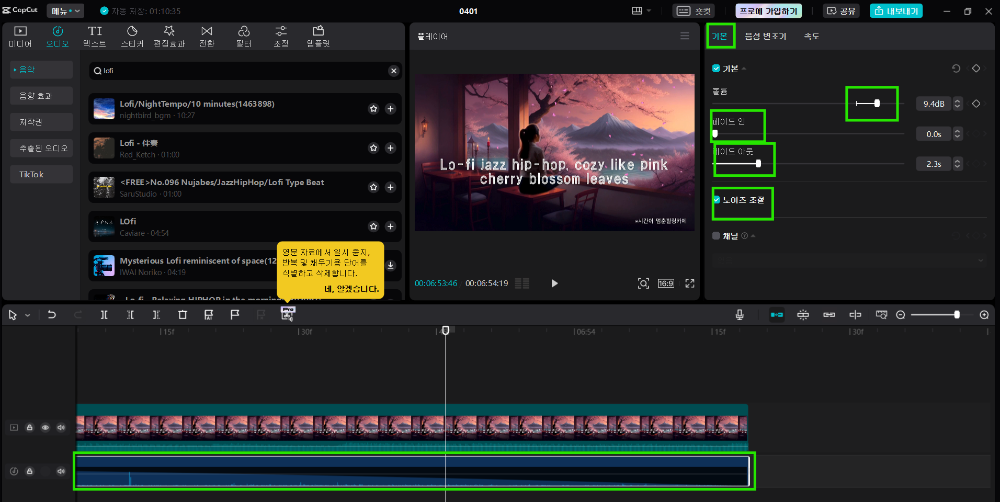Toggle the auto snapping icon
This screenshot has height=502, width=1000.
pyautogui.click(x=803, y=314)
